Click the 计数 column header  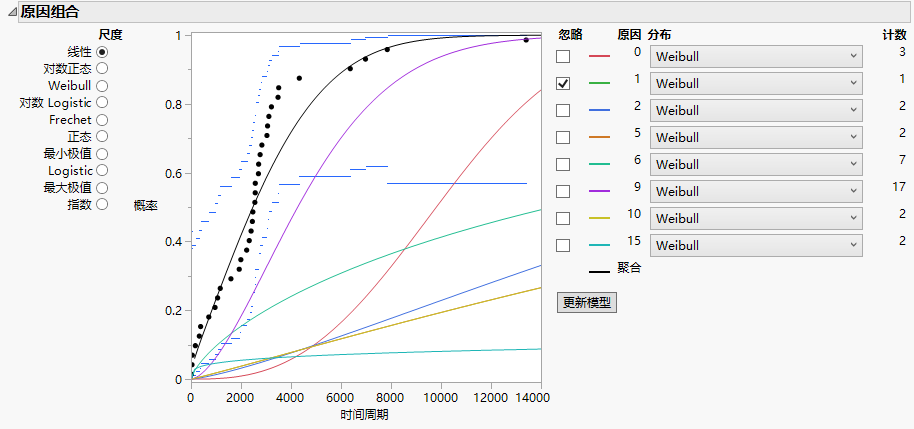click(x=894, y=35)
